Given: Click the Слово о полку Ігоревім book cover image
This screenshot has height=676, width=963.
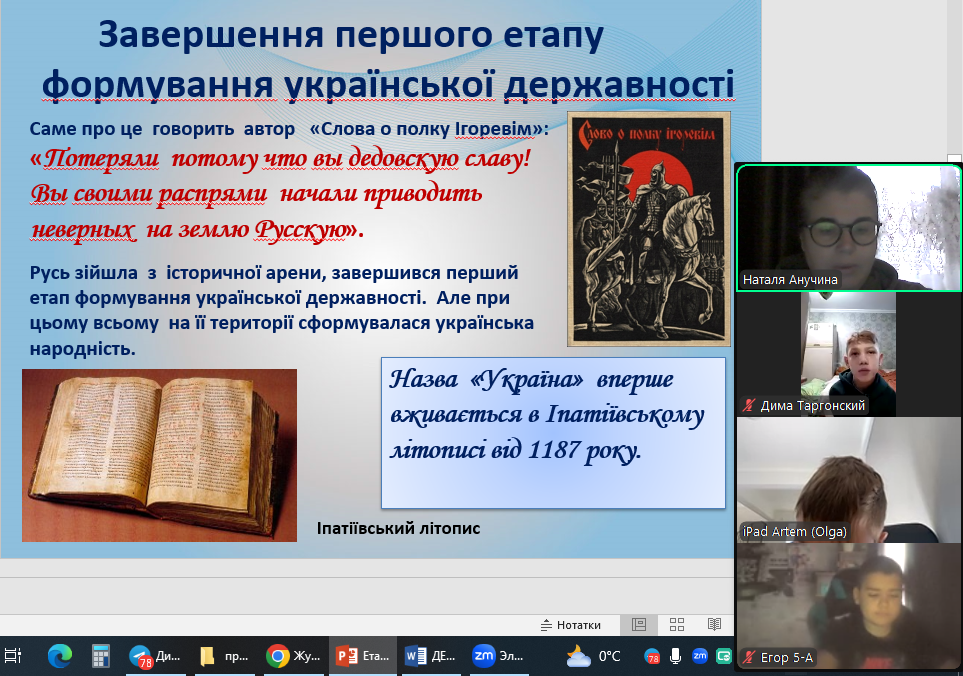Looking at the screenshot, I should coord(649,228).
